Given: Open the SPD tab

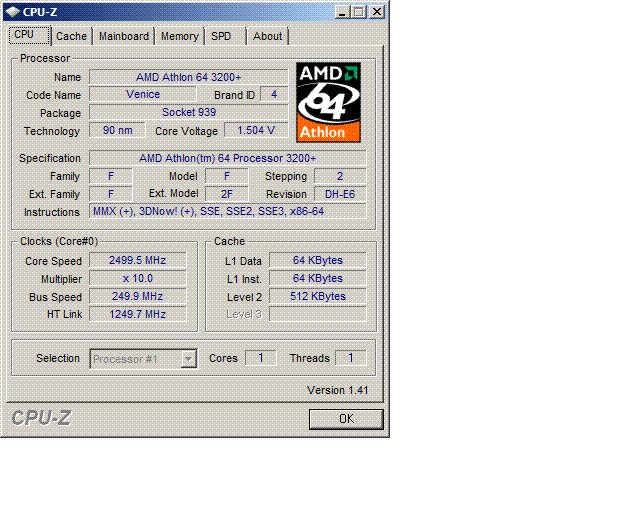Looking at the screenshot, I should click(226, 36).
